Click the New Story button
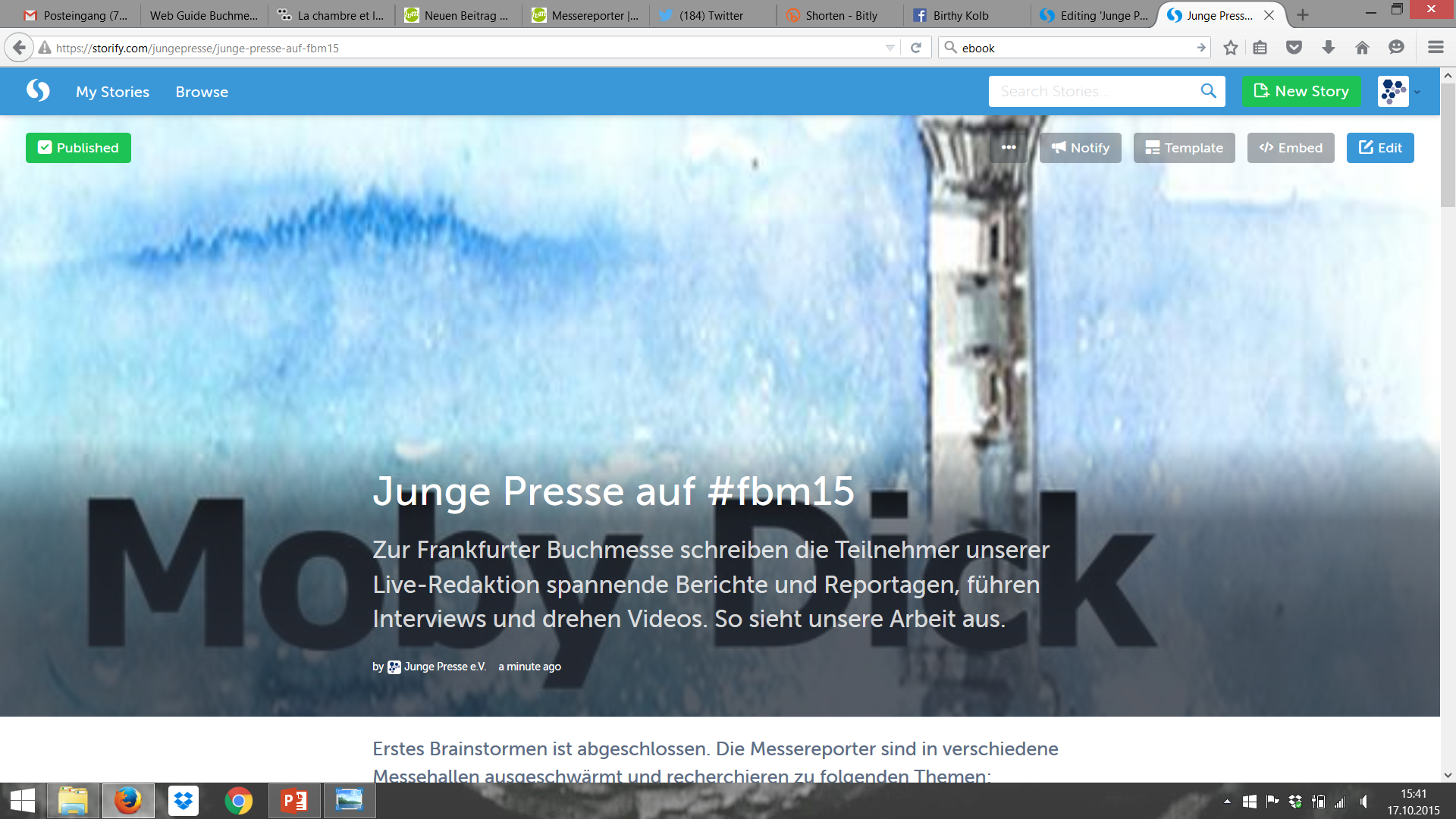1456x819 pixels. click(x=1301, y=91)
